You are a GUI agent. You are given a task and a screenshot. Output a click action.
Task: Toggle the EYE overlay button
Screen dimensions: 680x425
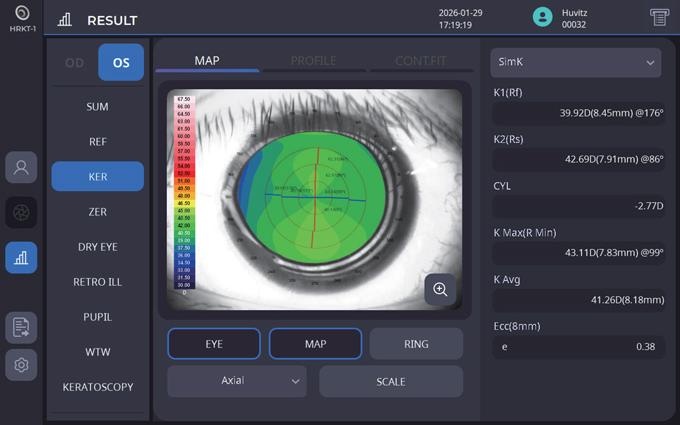pyautogui.click(x=214, y=344)
